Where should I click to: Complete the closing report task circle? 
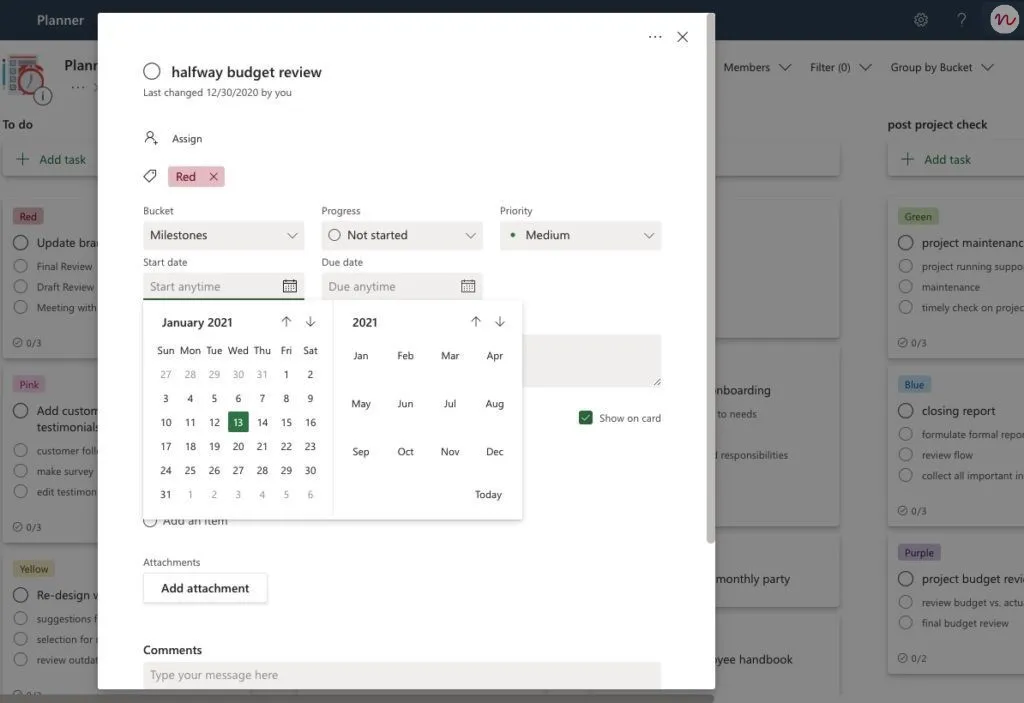tap(905, 410)
